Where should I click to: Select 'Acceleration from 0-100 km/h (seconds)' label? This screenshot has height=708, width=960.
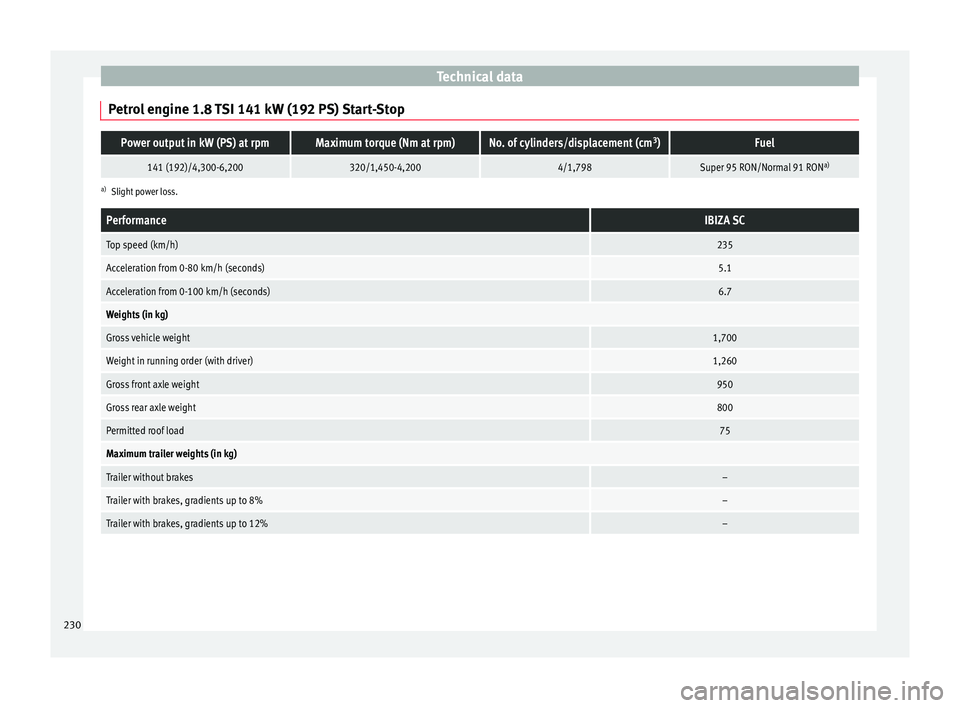(x=188, y=292)
